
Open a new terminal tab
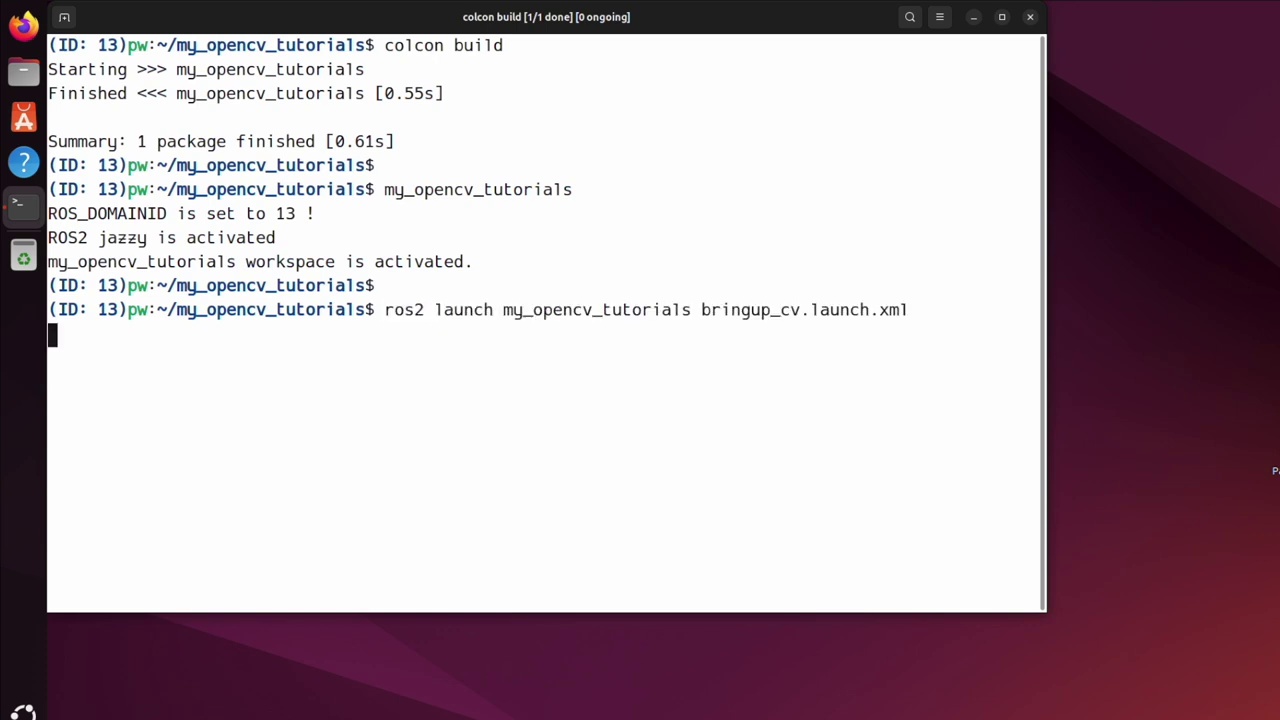tap(64, 17)
